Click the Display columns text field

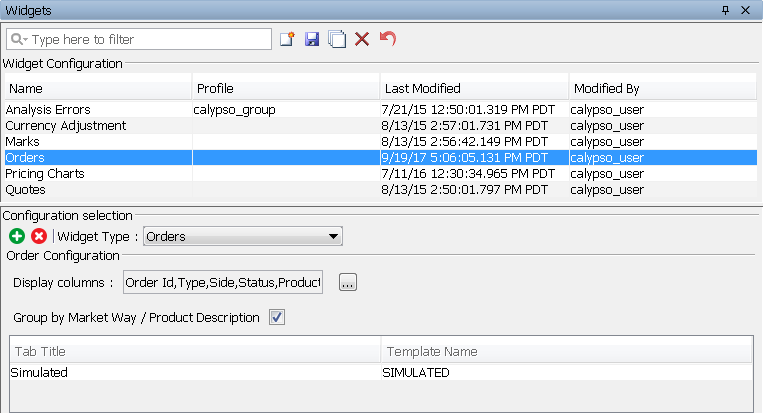pyautogui.click(x=223, y=282)
